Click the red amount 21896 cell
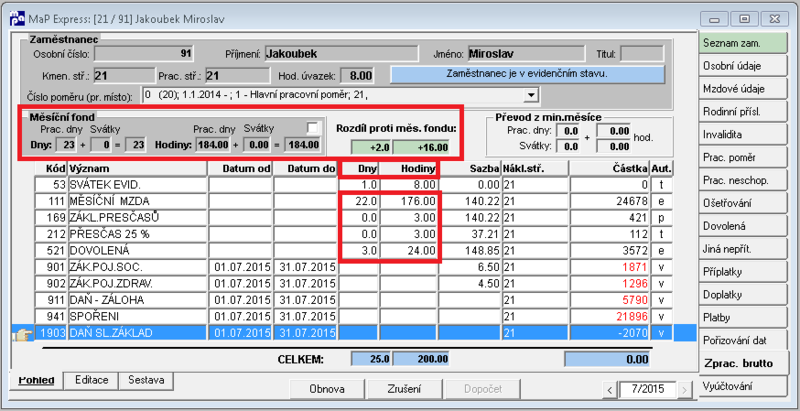Screen dimensions: 800x411 [x=610, y=317]
